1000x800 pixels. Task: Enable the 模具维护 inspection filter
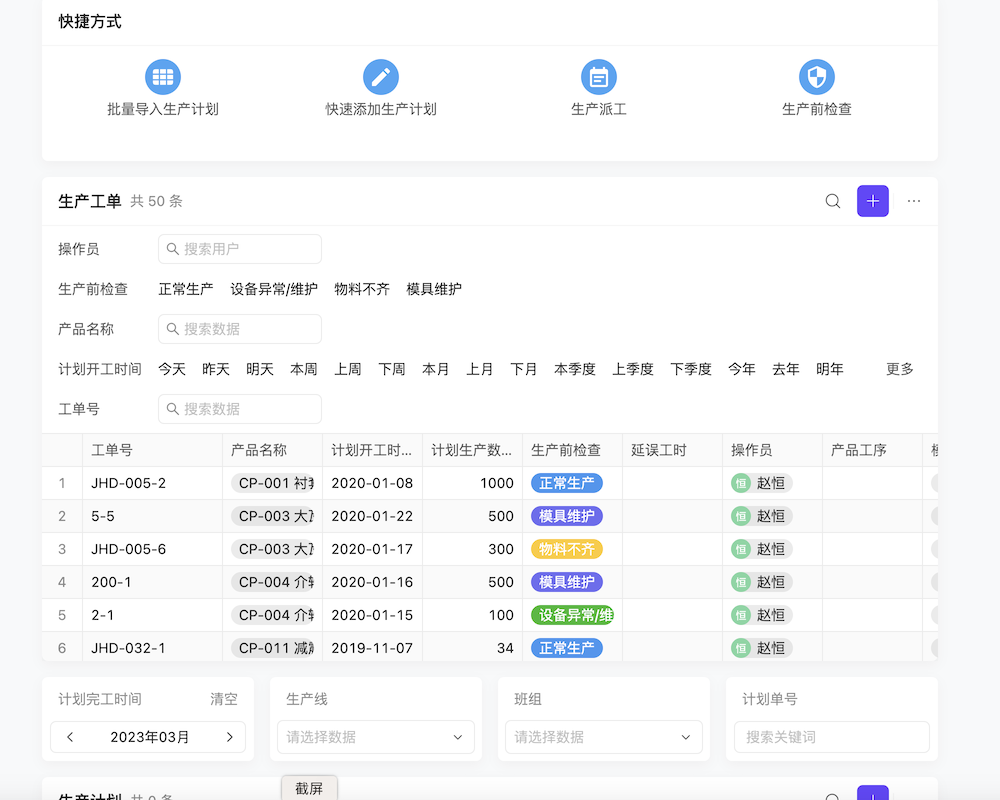pos(434,289)
